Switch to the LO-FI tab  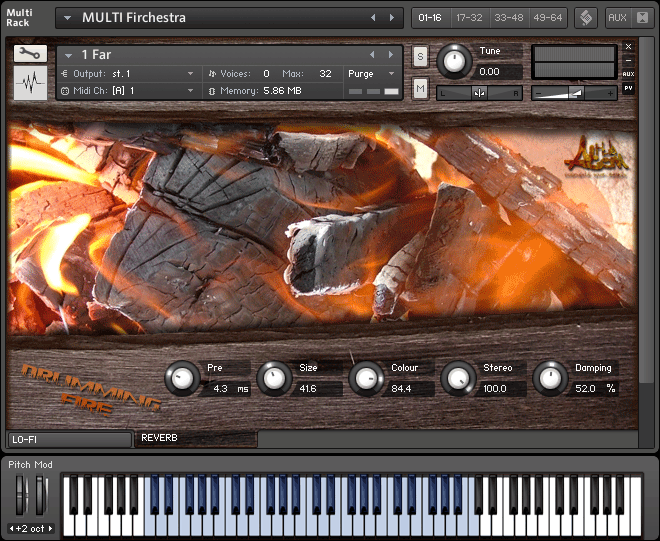click(x=69, y=440)
